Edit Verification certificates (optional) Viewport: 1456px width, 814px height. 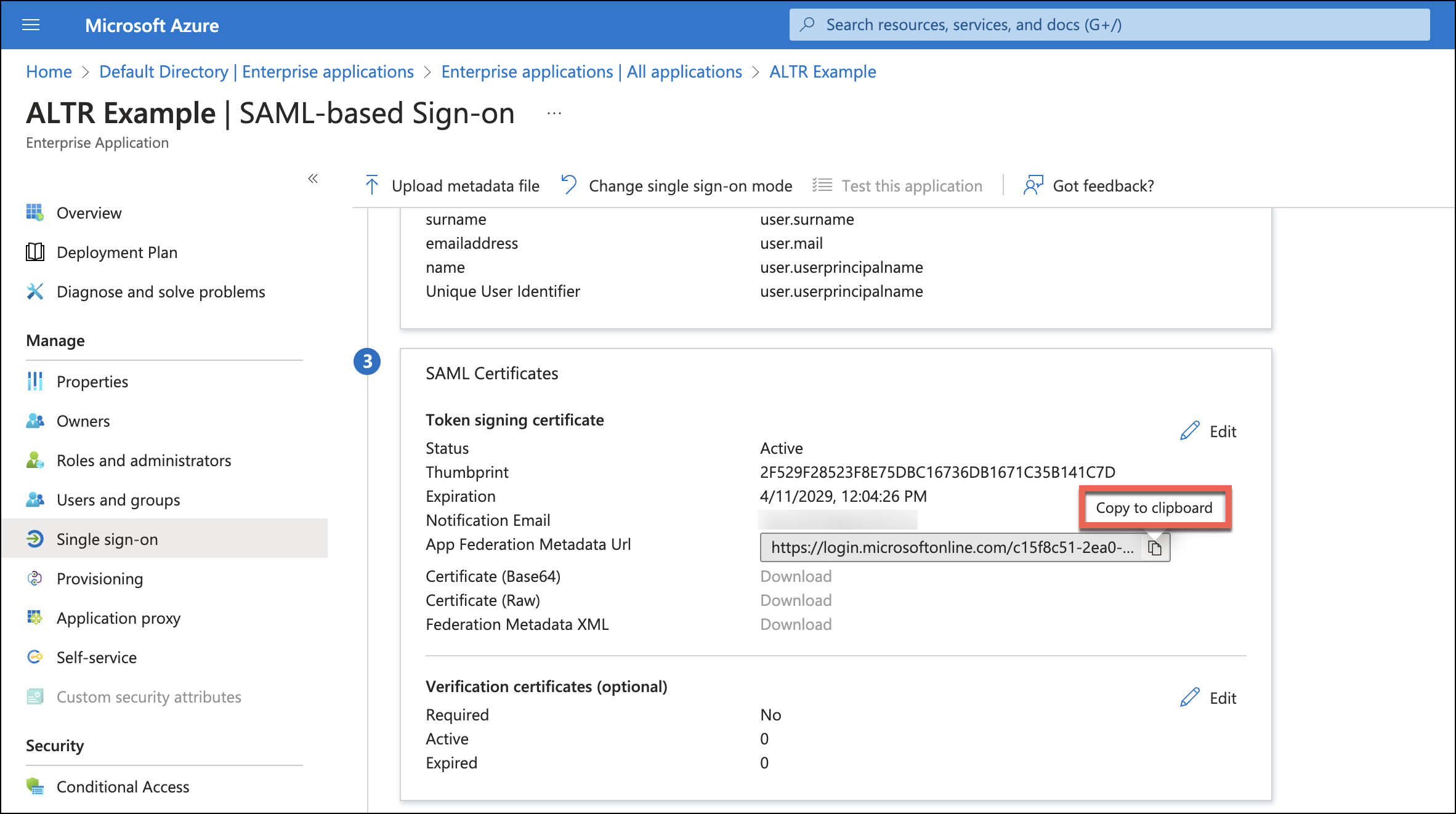tap(1223, 698)
